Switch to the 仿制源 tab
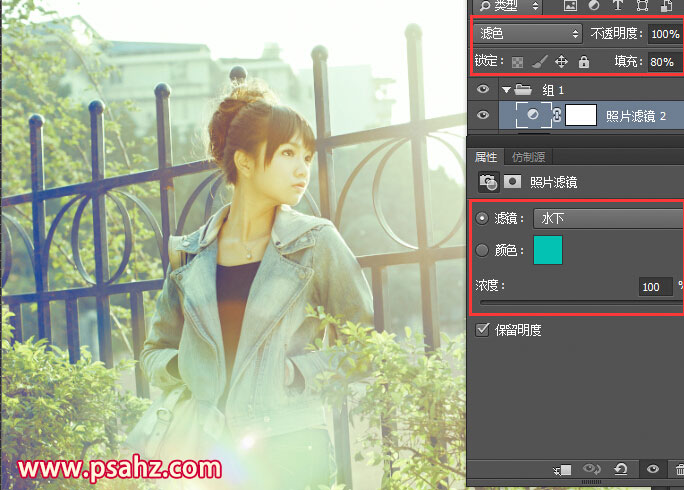Screen dimensions: 684x490 point(528,157)
